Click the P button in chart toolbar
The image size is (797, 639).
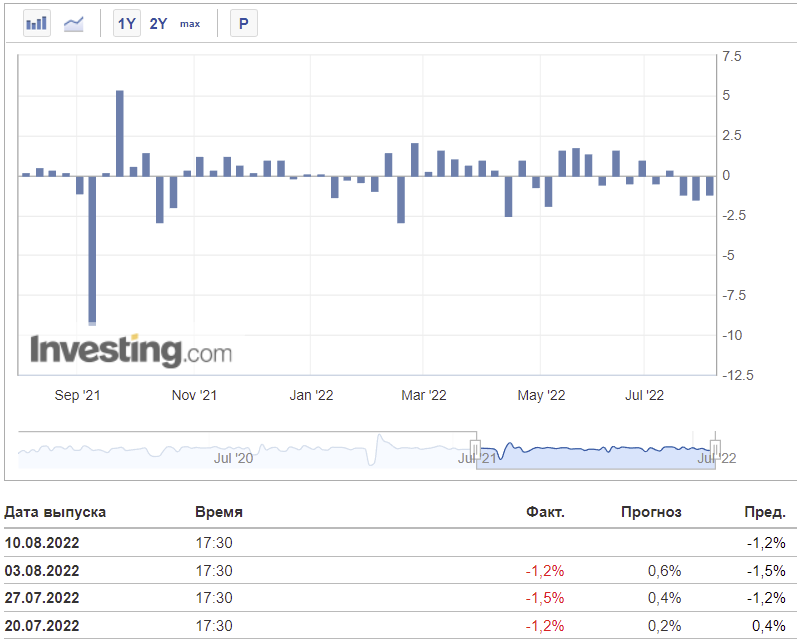point(243,23)
